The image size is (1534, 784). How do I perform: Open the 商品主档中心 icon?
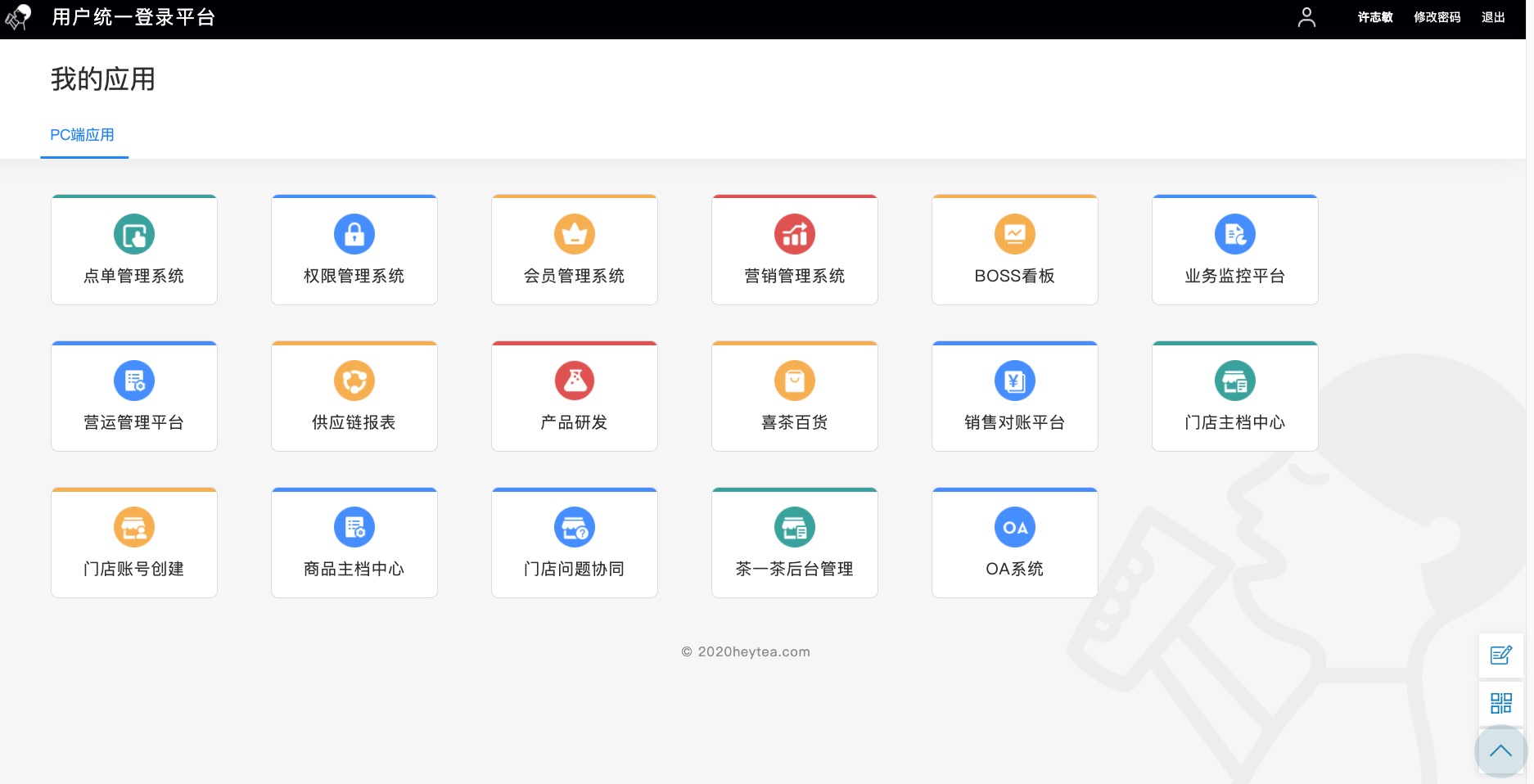pyautogui.click(x=354, y=527)
